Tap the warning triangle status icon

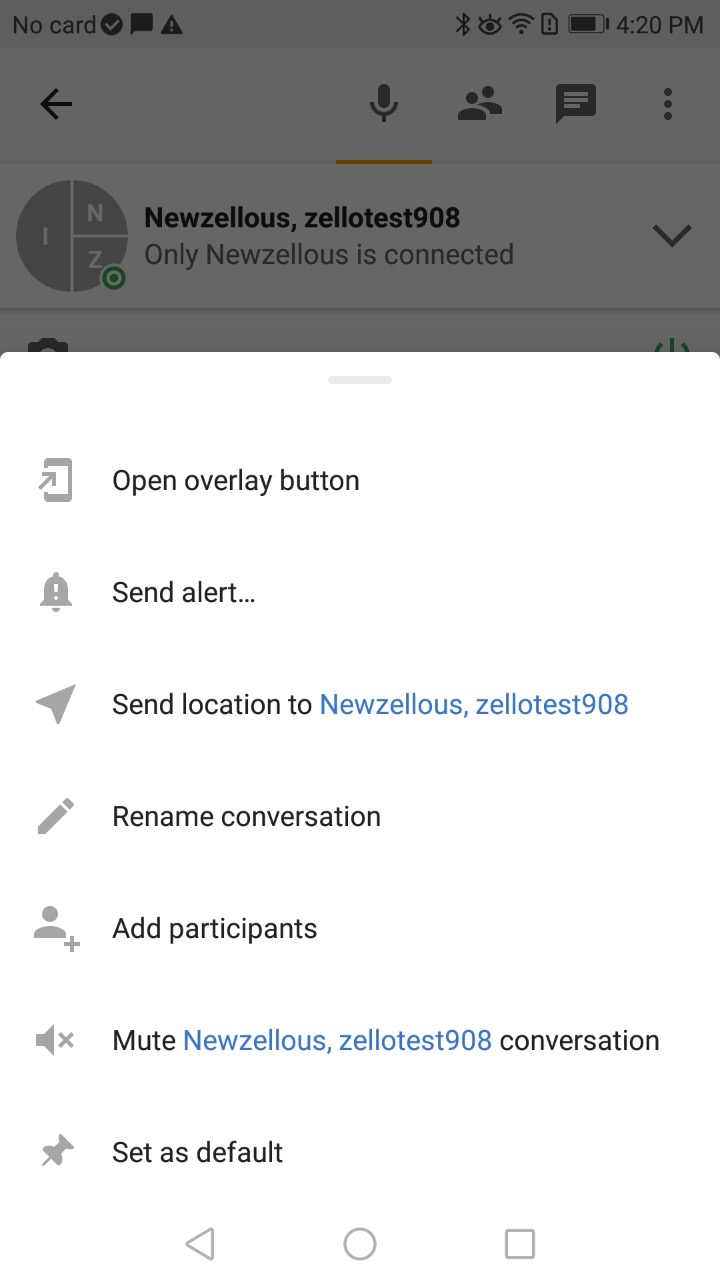(172, 24)
